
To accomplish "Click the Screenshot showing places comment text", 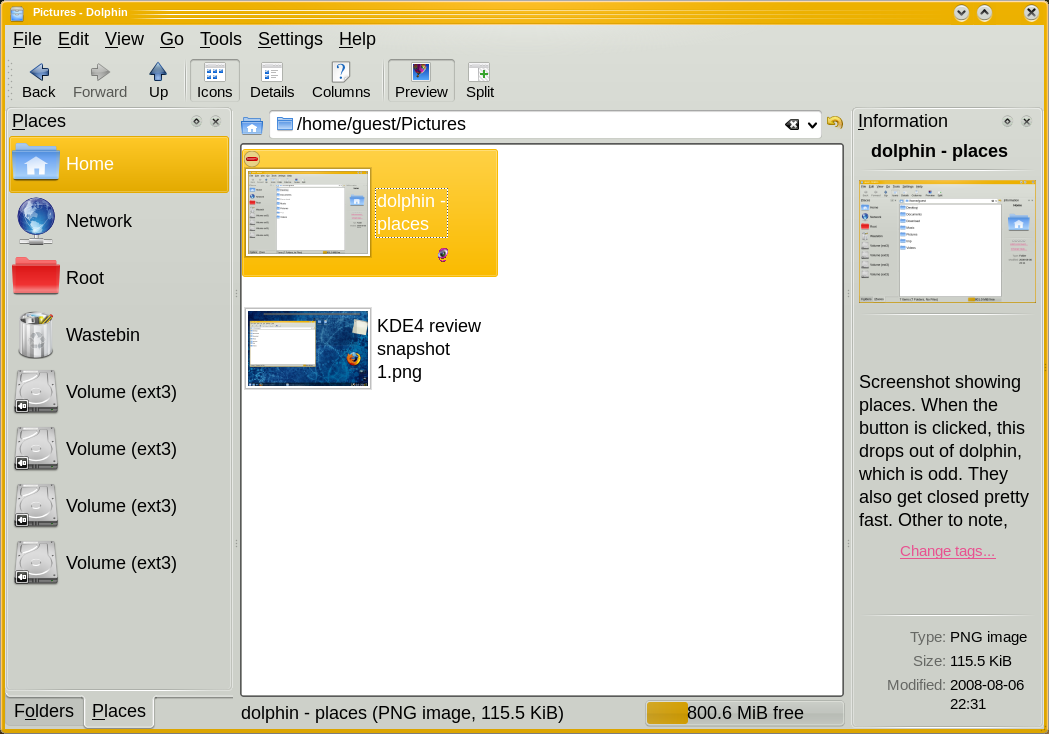I will pyautogui.click(x=944, y=451).
